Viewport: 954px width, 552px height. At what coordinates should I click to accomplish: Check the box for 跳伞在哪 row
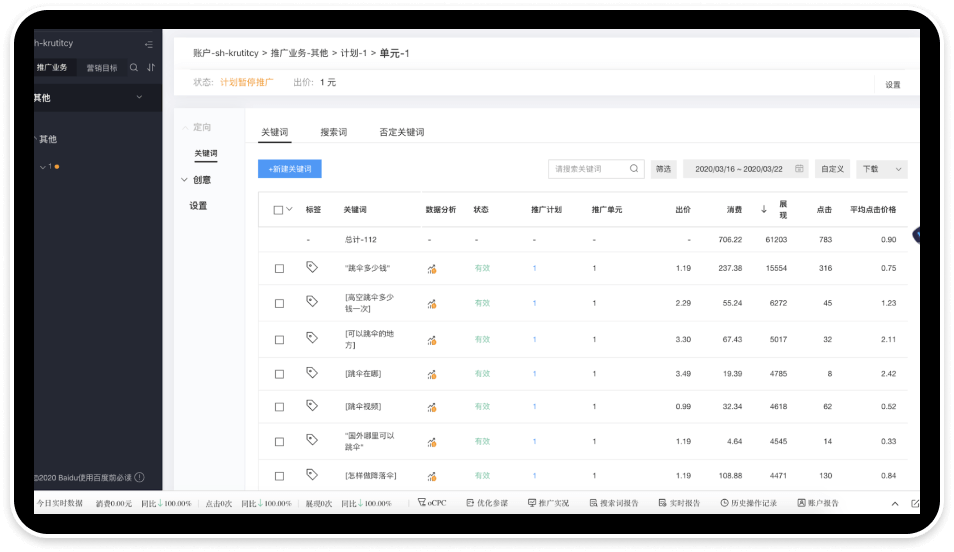tap(279, 374)
